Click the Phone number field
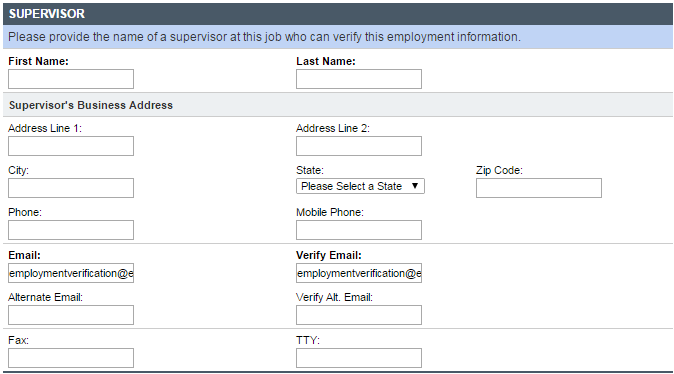674x374 pixels. tap(71, 230)
